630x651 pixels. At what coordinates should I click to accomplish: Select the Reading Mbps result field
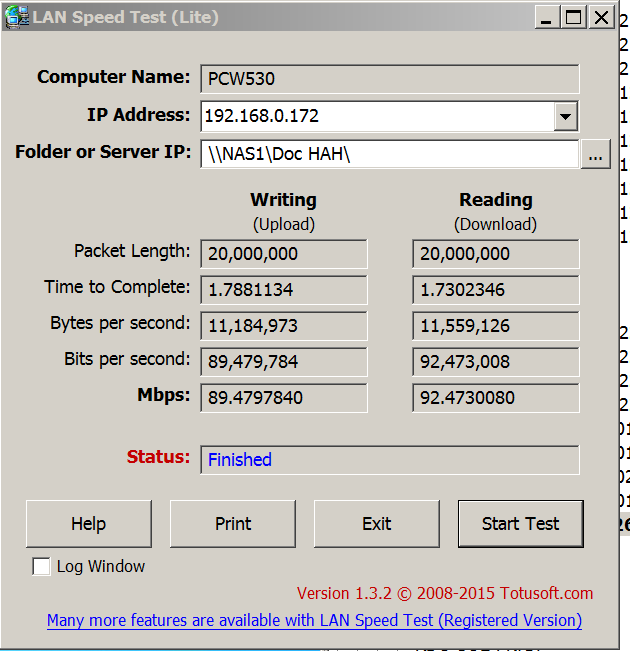(x=495, y=398)
